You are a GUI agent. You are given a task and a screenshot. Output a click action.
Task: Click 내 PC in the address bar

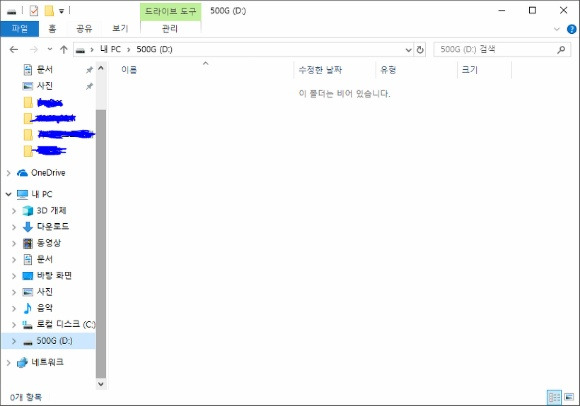(x=110, y=50)
